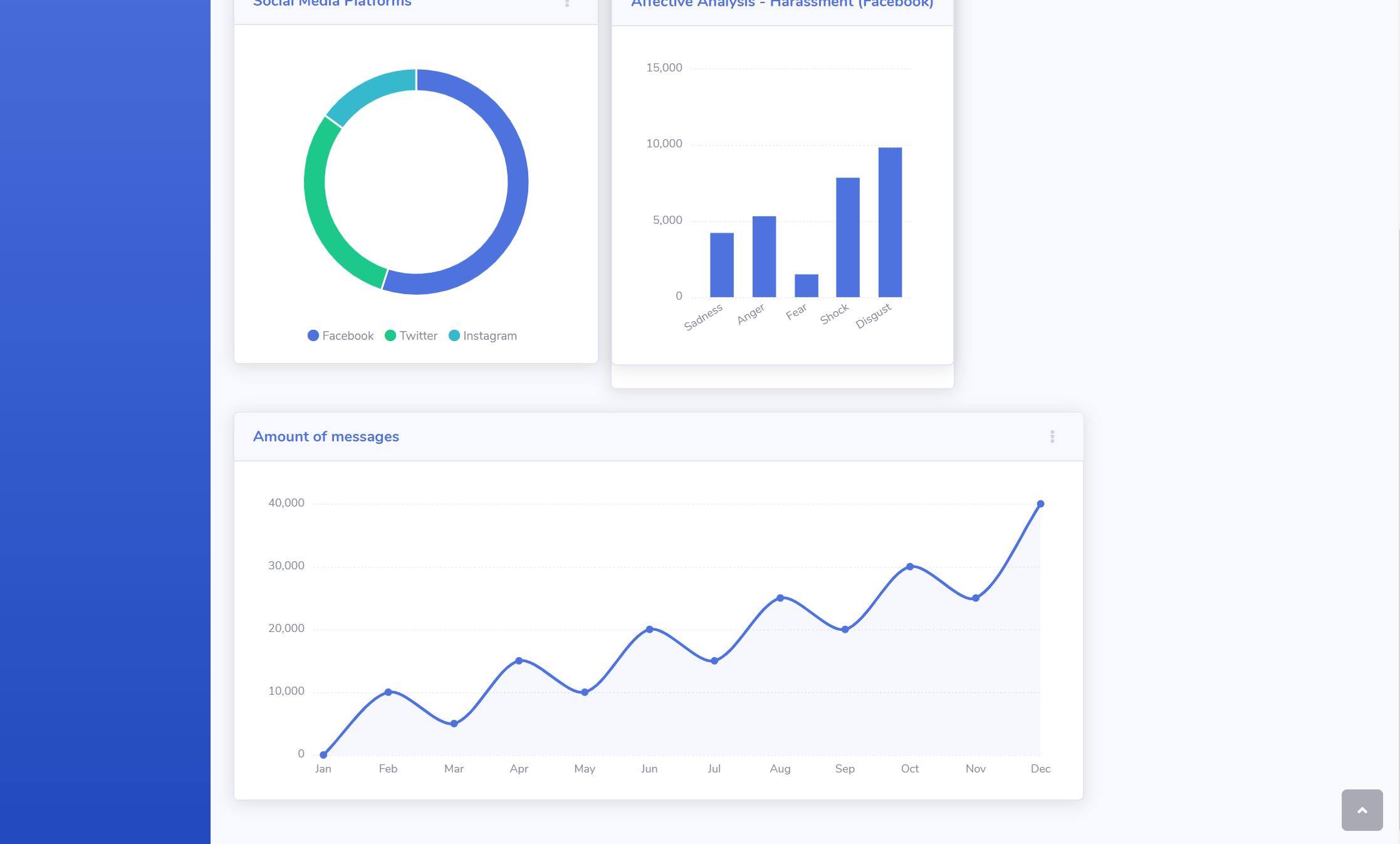Open the Amount of messages options menu
Viewport: 1400px width, 844px height.
click(1052, 436)
